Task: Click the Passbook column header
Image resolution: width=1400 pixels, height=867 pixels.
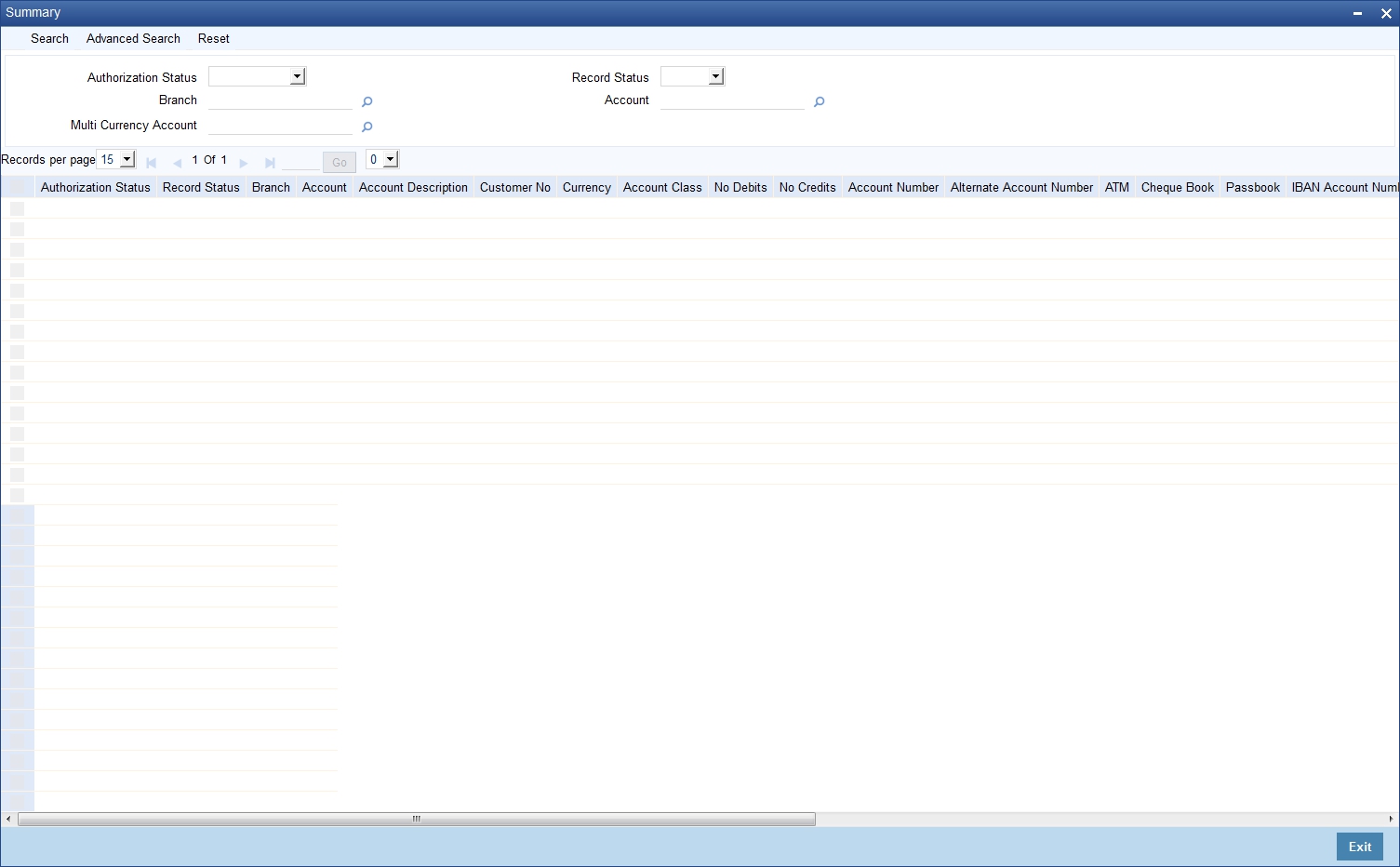Action: point(1253,187)
